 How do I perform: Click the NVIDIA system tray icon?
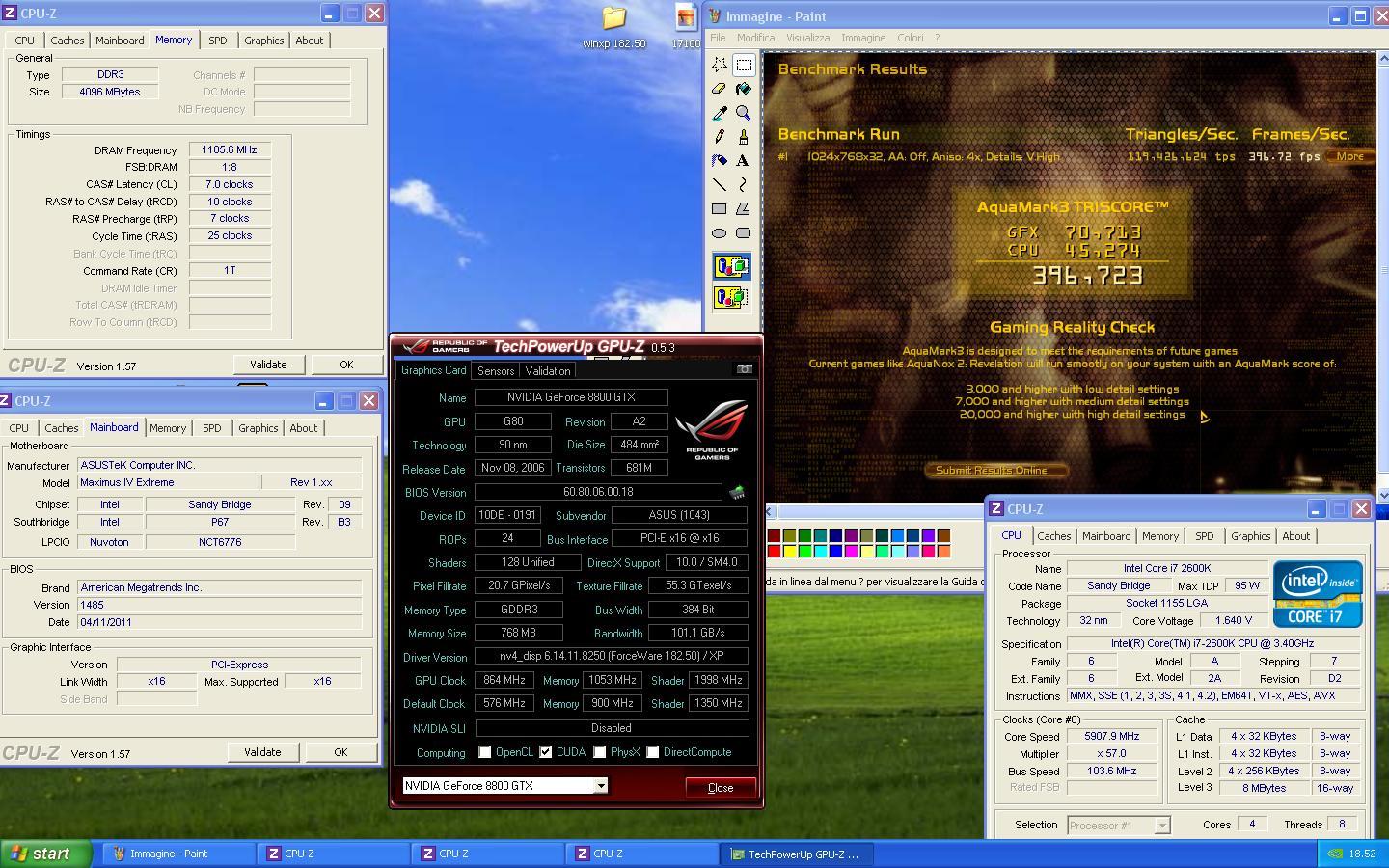[1335, 854]
